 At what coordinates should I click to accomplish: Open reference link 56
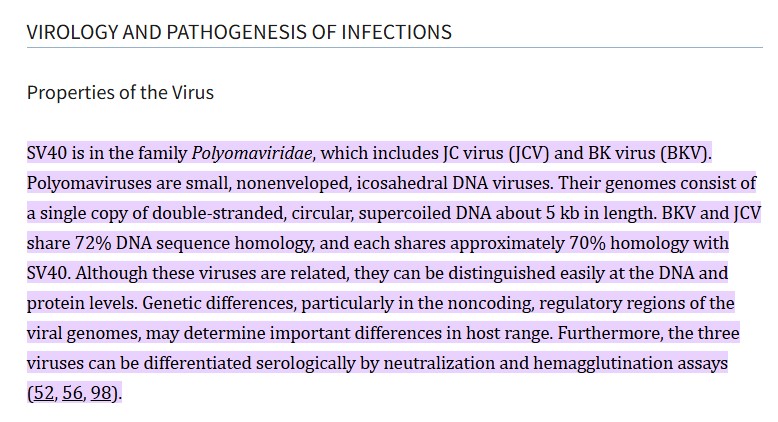[x=72, y=393]
